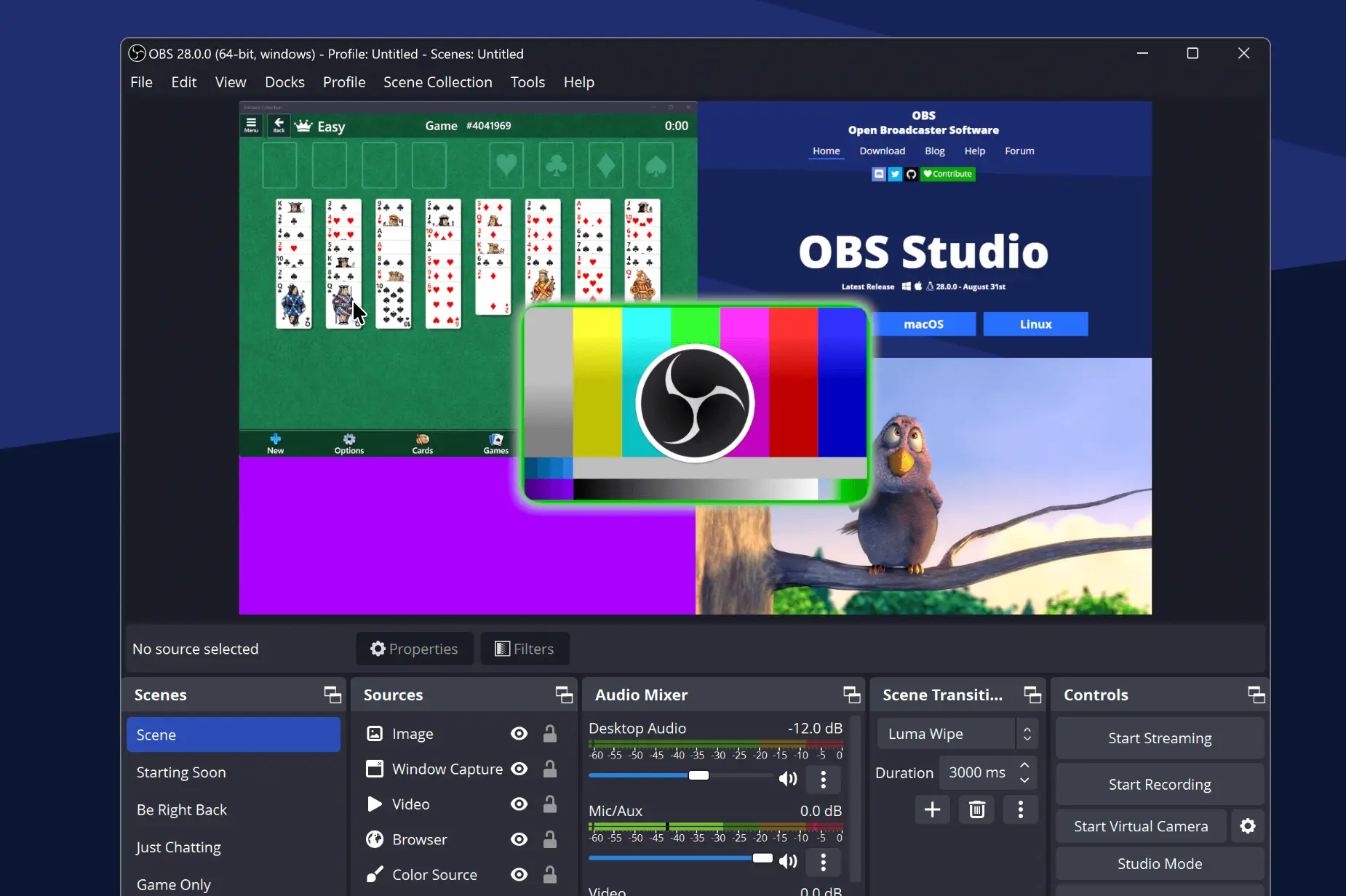This screenshot has height=896, width=1346.
Task: Select the Video source play icon
Action: click(x=375, y=804)
